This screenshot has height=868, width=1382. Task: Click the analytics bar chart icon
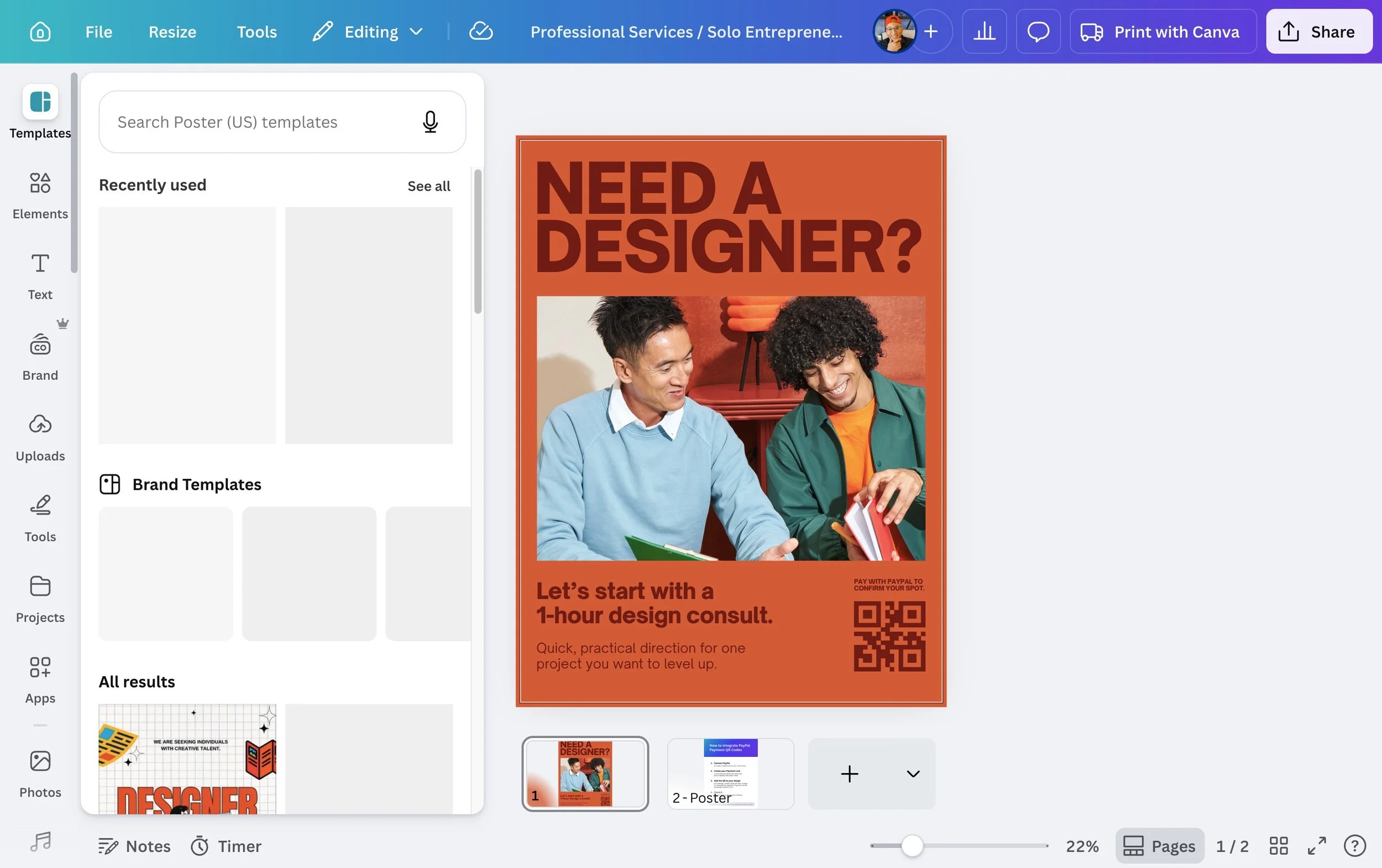(983, 32)
